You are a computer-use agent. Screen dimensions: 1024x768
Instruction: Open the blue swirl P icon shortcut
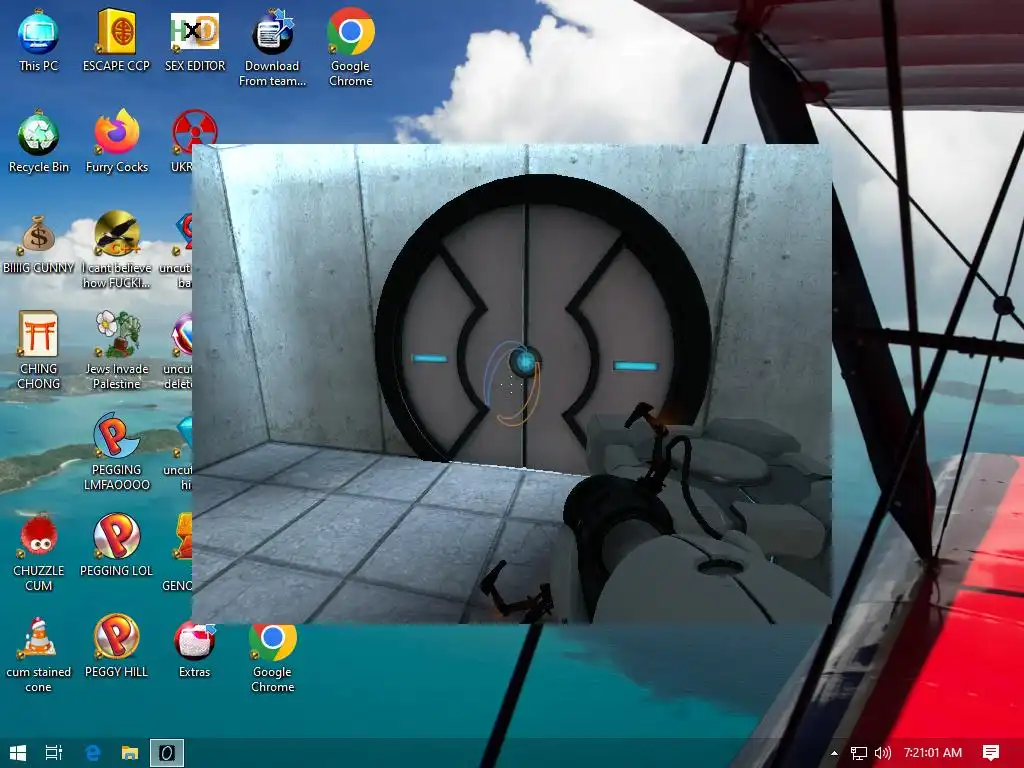coord(116,453)
